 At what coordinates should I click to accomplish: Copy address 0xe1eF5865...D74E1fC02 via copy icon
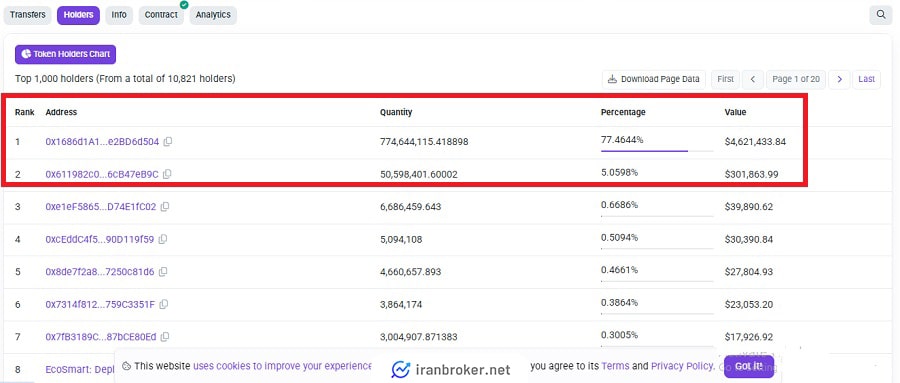click(x=165, y=207)
